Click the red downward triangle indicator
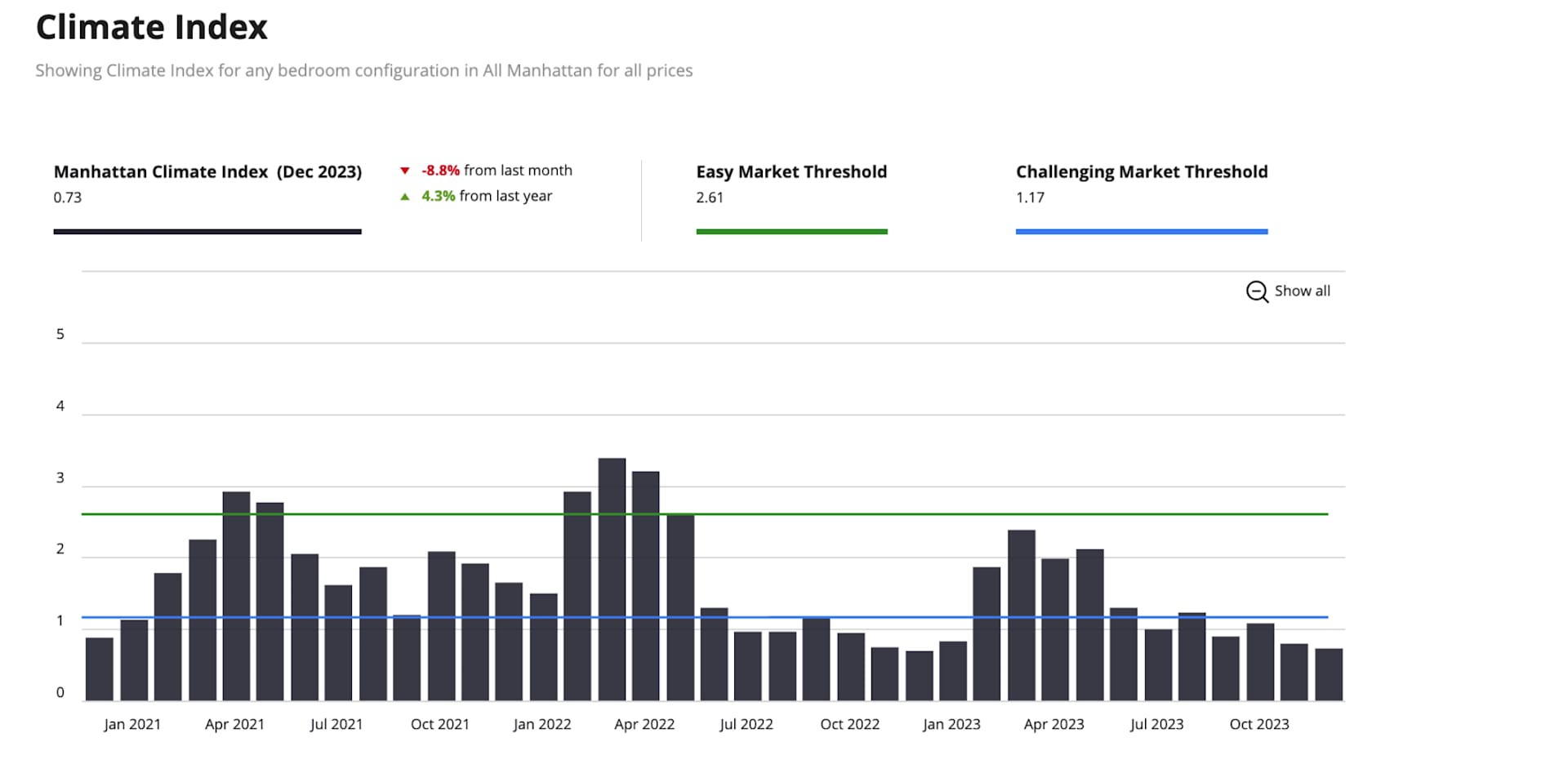Image resolution: width=1568 pixels, height=764 pixels. 404,171
